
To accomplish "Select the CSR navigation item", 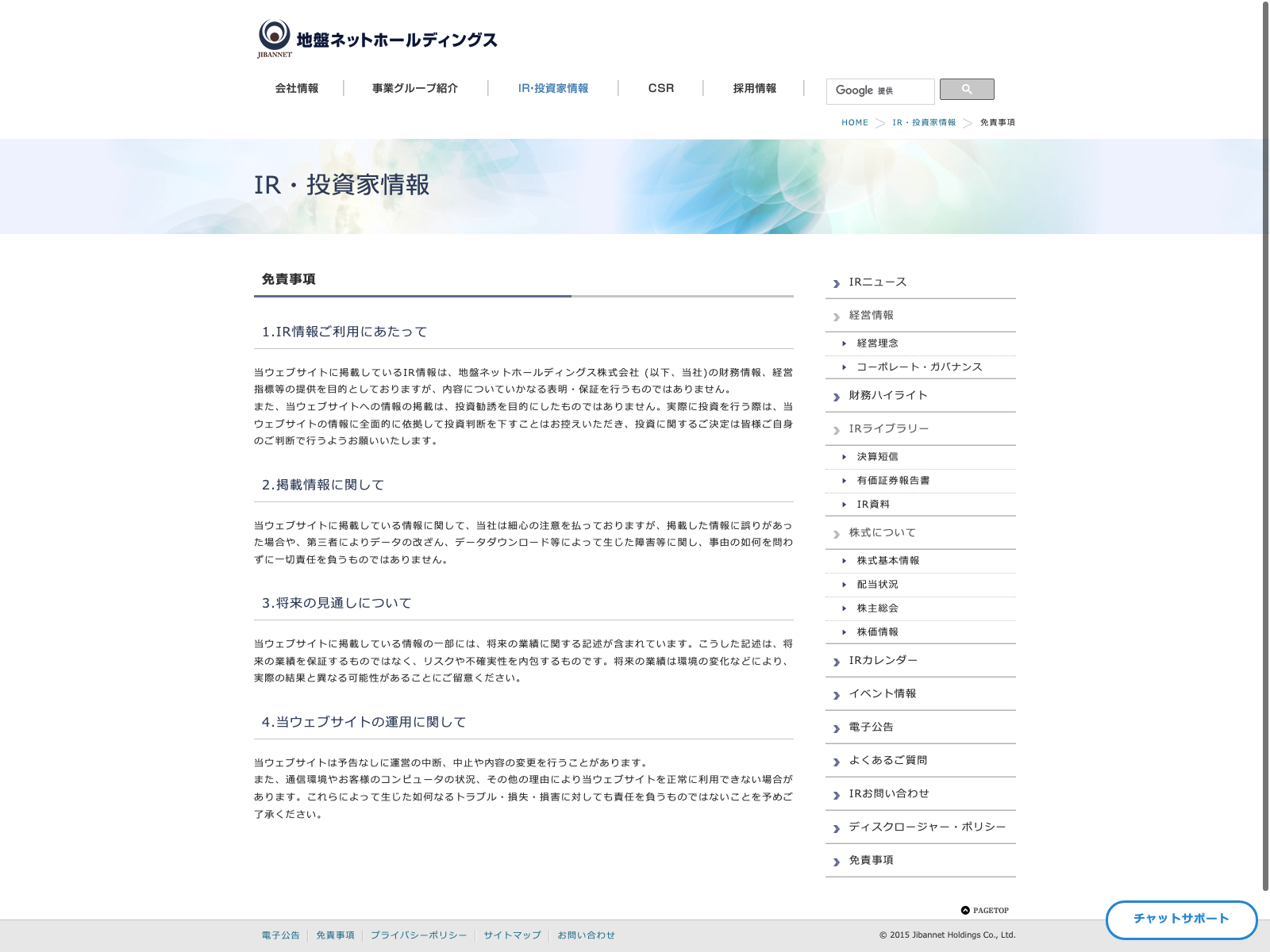I will [660, 89].
